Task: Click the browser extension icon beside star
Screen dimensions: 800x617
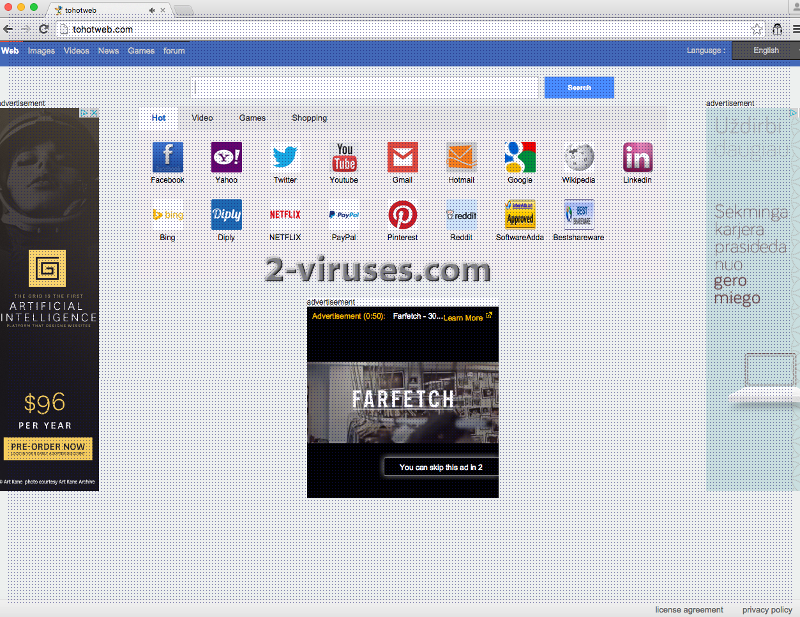Action: (x=777, y=30)
